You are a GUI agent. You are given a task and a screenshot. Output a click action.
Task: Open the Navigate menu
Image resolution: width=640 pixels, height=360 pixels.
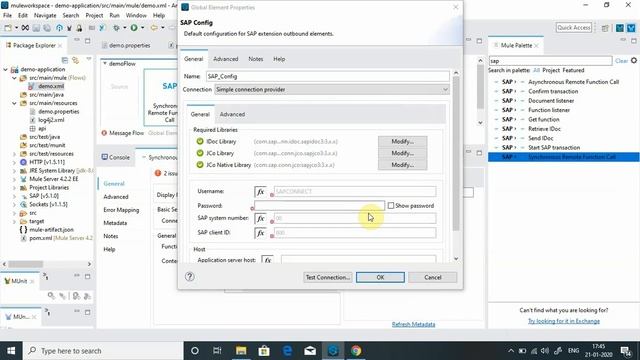[45, 16]
